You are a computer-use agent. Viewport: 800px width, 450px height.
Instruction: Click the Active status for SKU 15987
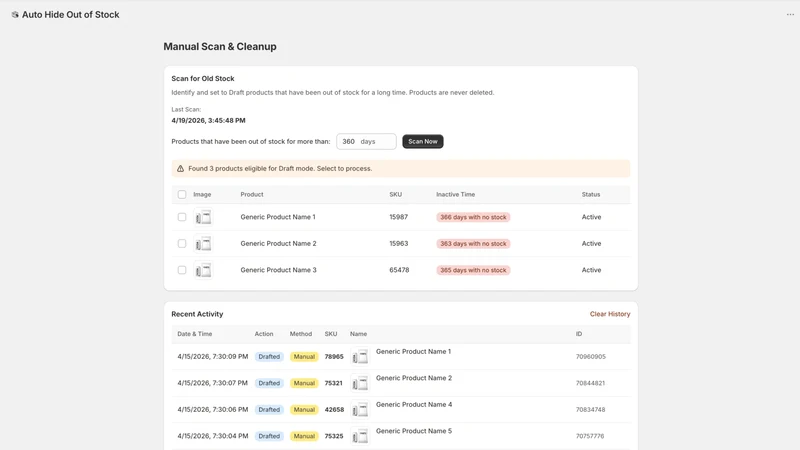point(591,217)
